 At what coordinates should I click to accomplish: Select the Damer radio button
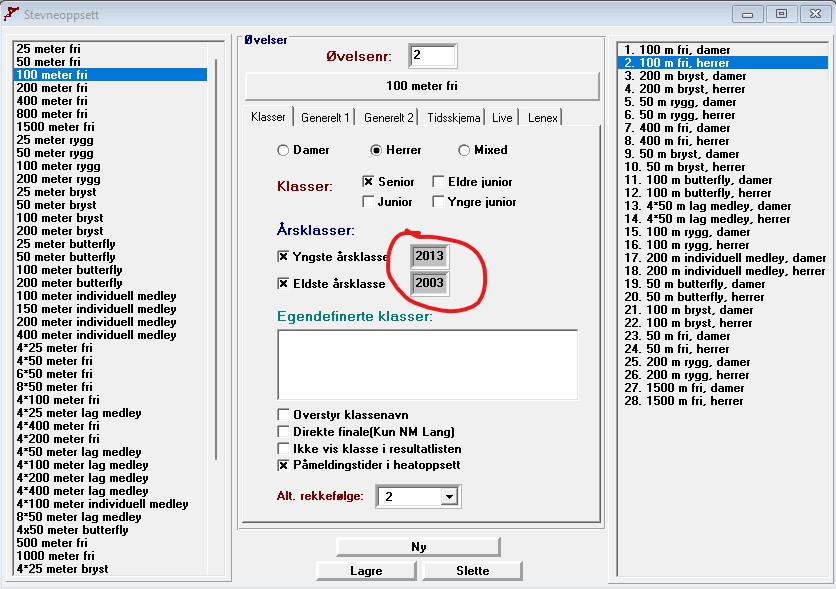[284, 150]
